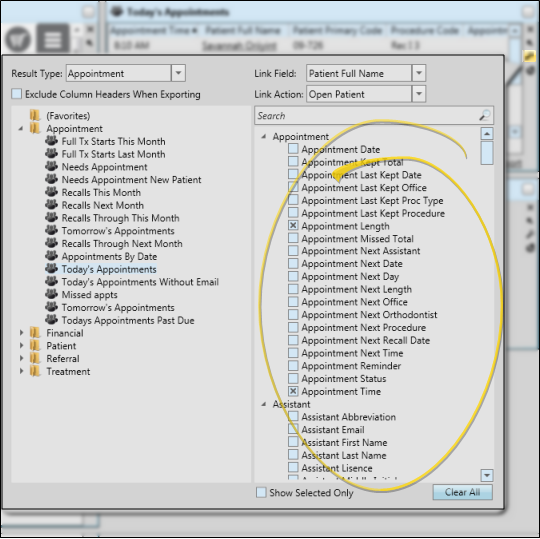Toggle Show Selected Only checkbox
The height and width of the screenshot is (539, 540).
pos(261,493)
